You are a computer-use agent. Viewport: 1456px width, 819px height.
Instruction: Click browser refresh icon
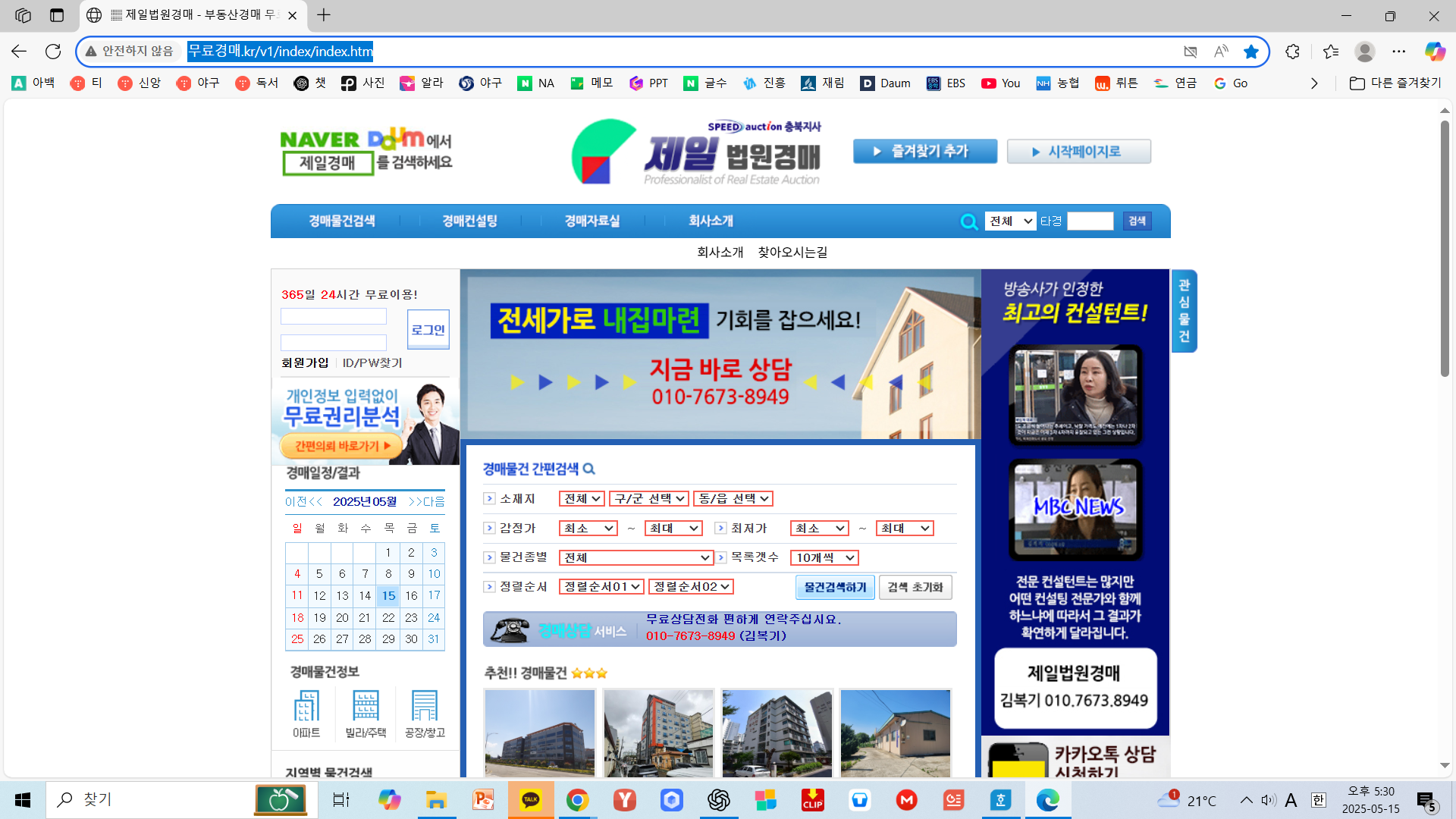pyautogui.click(x=53, y=52)
